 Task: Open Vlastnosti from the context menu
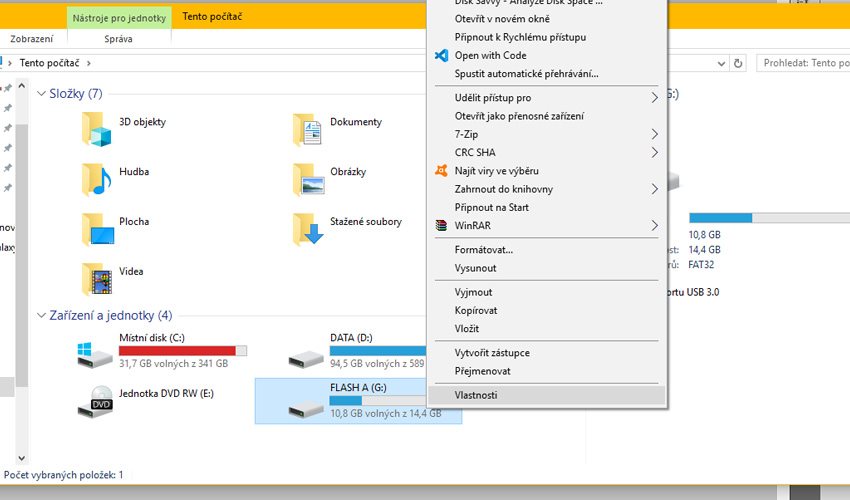[476, 395]
